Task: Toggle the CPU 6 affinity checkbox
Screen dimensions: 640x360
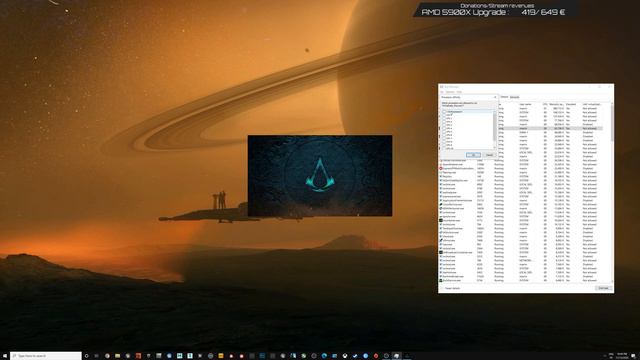Action: [x=444, y=135]
